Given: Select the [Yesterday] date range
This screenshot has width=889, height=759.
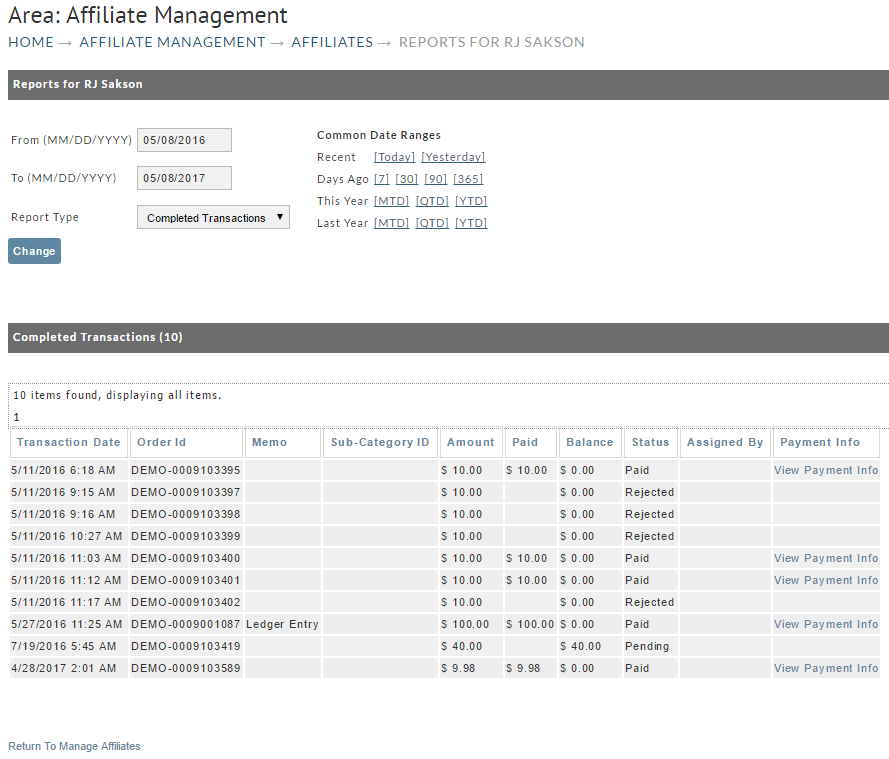Looking at the screenshot, I should click(453, 157).
